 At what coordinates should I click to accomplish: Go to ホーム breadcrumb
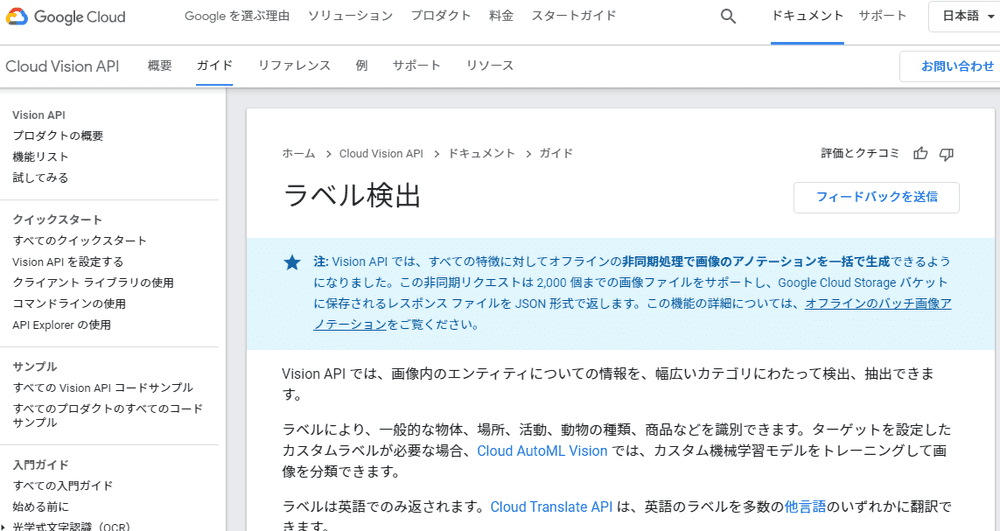(298, 154)
